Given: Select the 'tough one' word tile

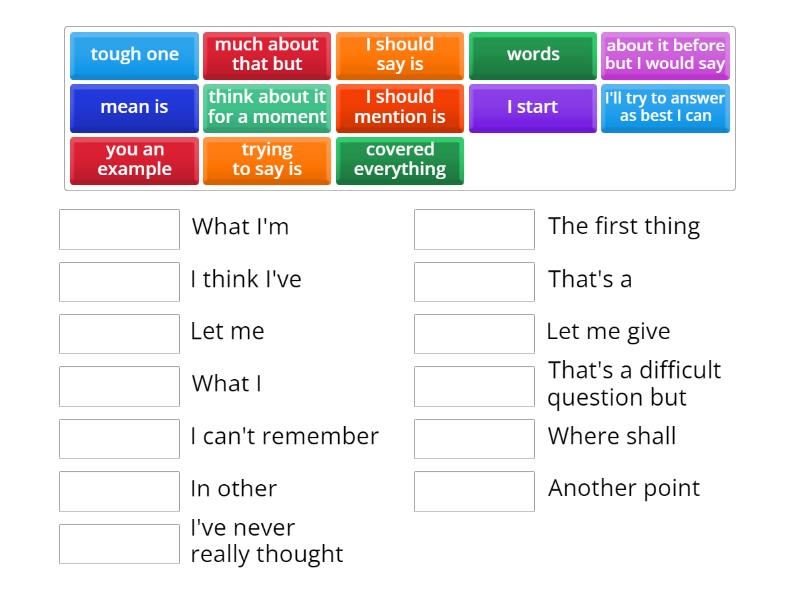Looking at the screenshot, I should tap(134, 55).
